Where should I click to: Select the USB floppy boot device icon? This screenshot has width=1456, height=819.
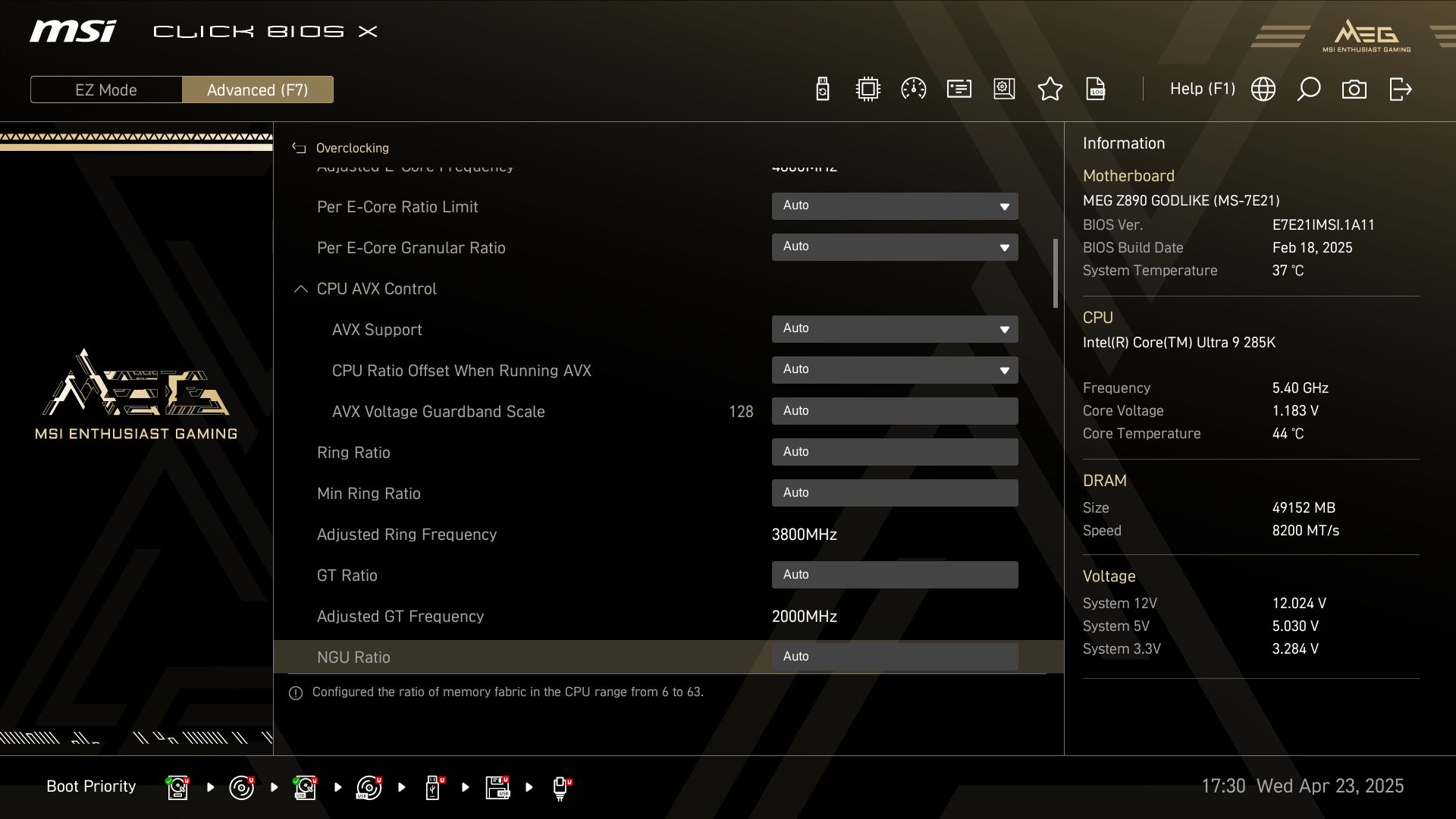497,788
